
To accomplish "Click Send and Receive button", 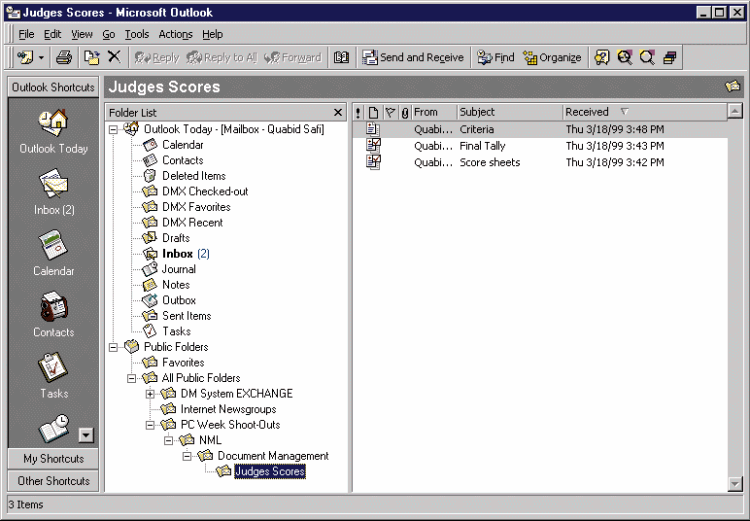I will [413, 57].
